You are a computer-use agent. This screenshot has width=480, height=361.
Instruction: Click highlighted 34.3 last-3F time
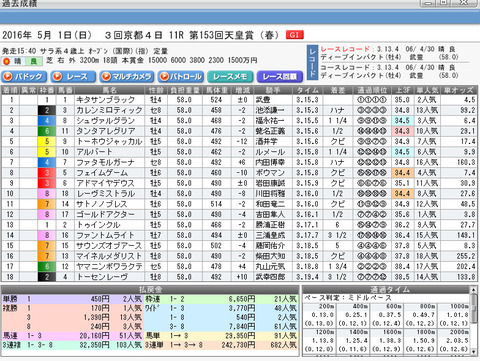[402, 131]
